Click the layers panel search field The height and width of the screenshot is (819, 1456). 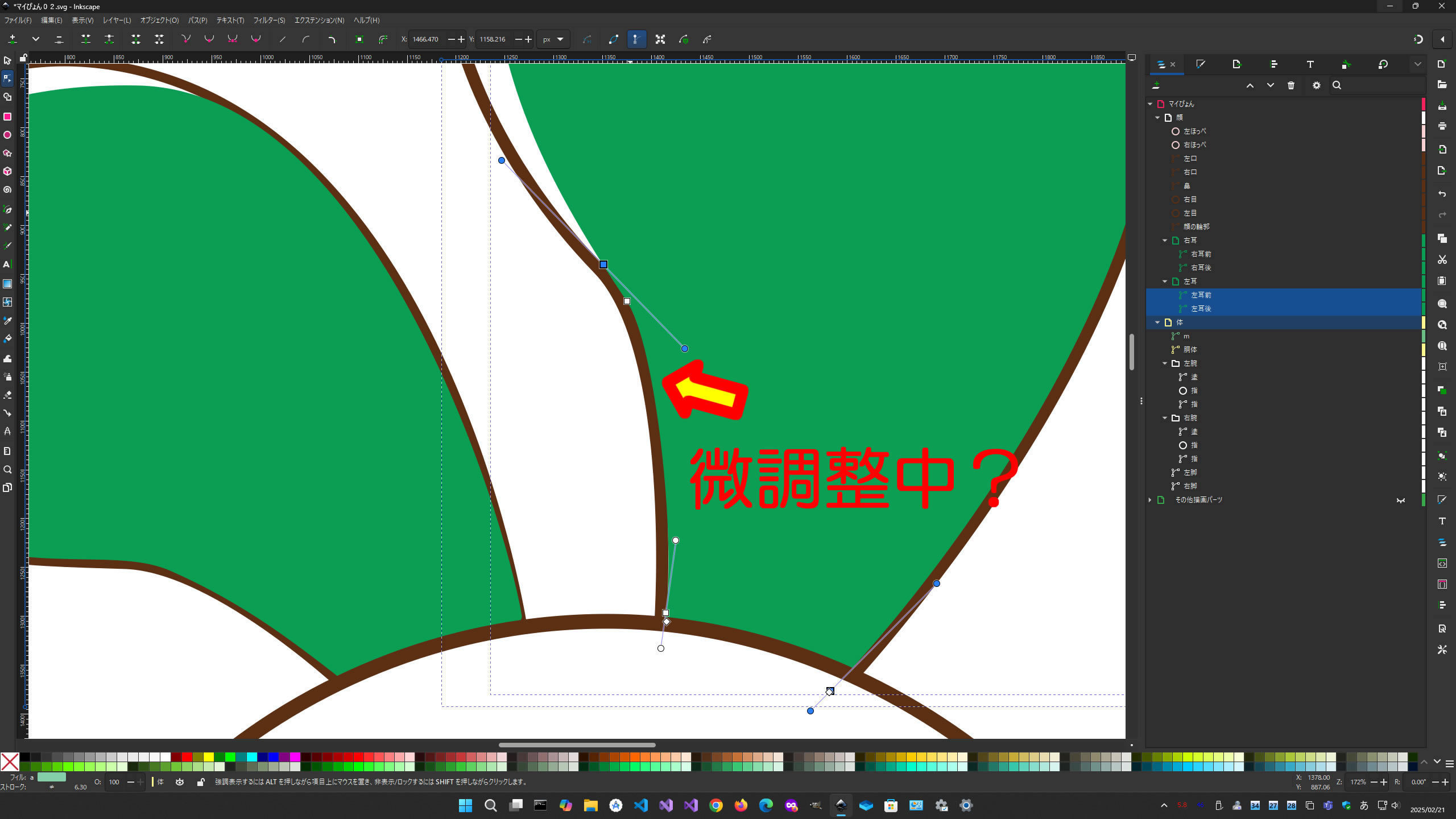pyautogui.click(x=1379, y=85)
